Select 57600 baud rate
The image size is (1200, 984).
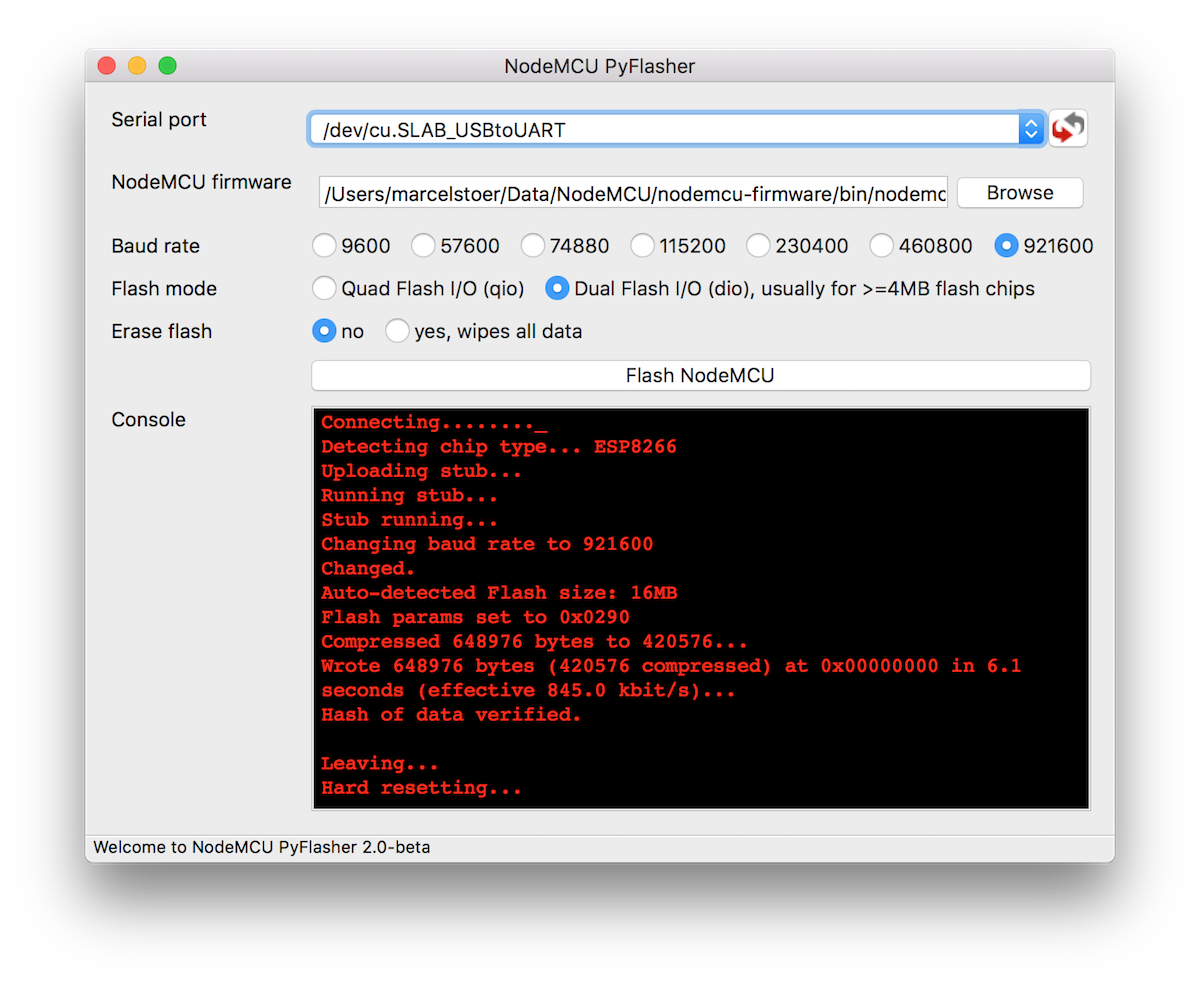click(424, 246)
